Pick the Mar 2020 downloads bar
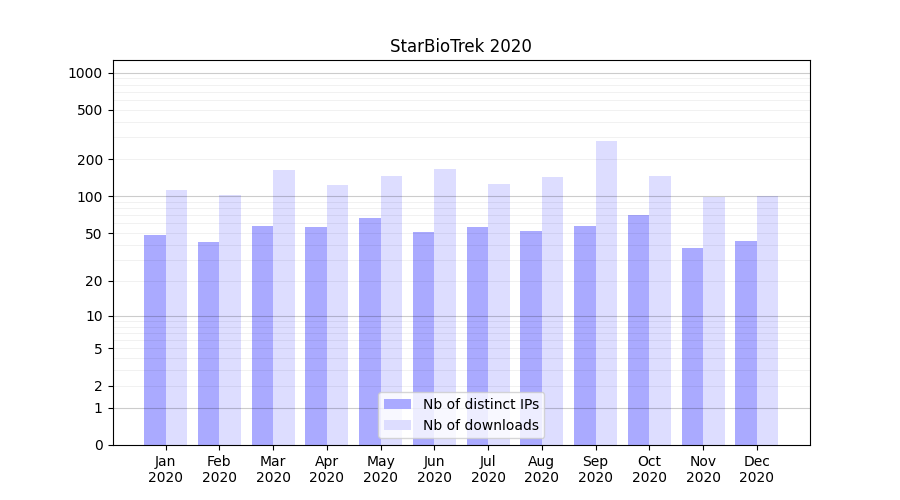900x500 pixels. [284, 307]
